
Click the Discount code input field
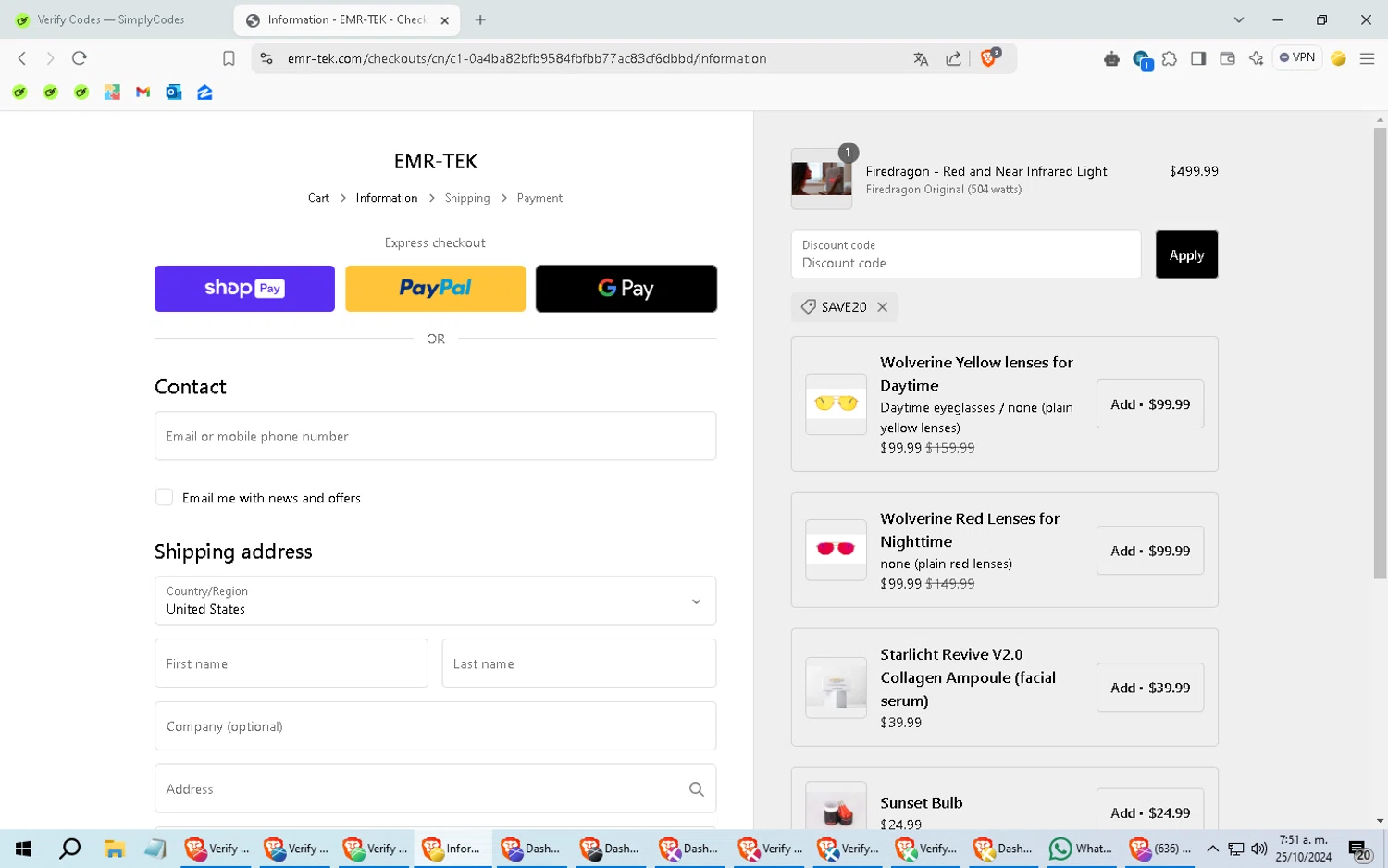point(966,254)
